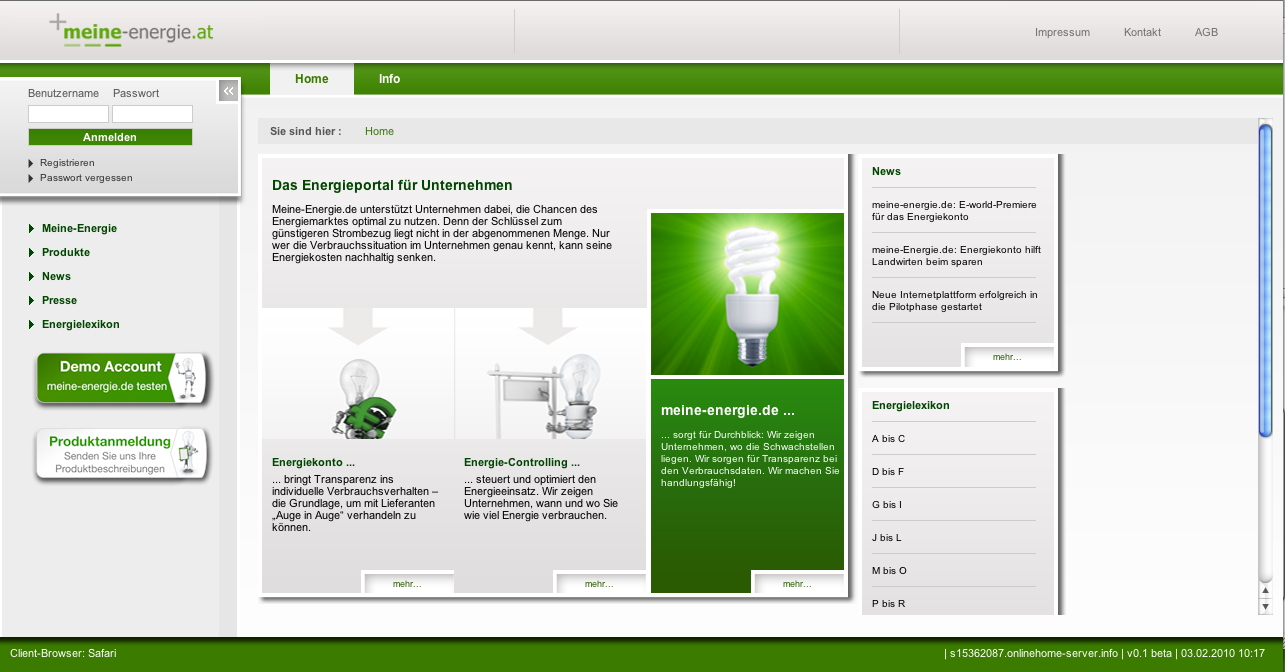
Task: Open the Passwort vergessen link
Action: click(86, 178)
